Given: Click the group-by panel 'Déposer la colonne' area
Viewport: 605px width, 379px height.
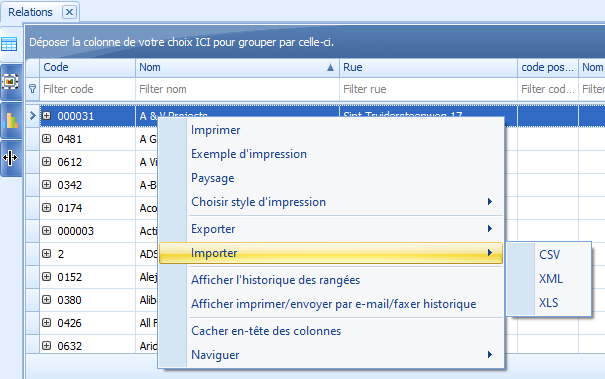Looking at the screenshot, I should [x=315, y=42].
